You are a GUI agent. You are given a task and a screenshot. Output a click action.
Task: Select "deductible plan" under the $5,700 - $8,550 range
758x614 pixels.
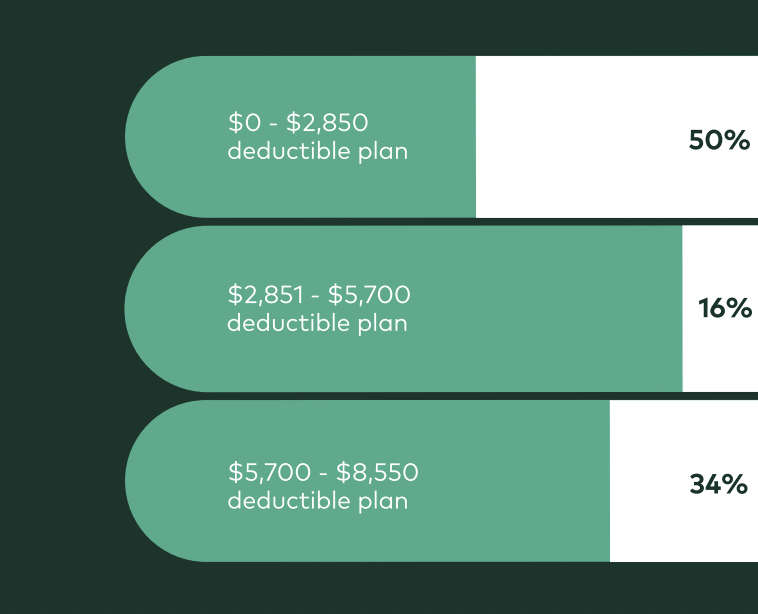pyautogui.click(x=317, y=500)
